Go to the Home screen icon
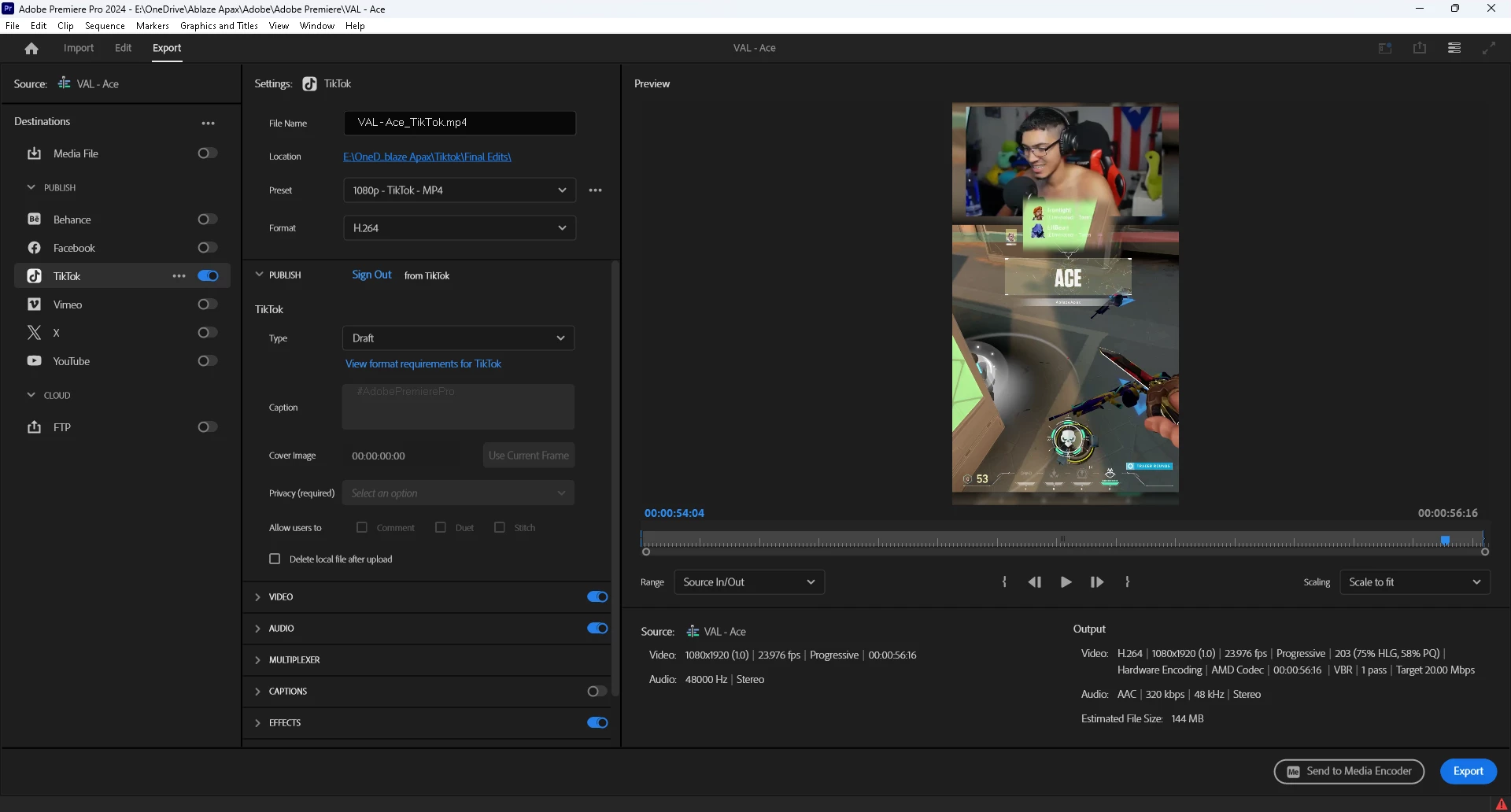 tap(31, 49)
